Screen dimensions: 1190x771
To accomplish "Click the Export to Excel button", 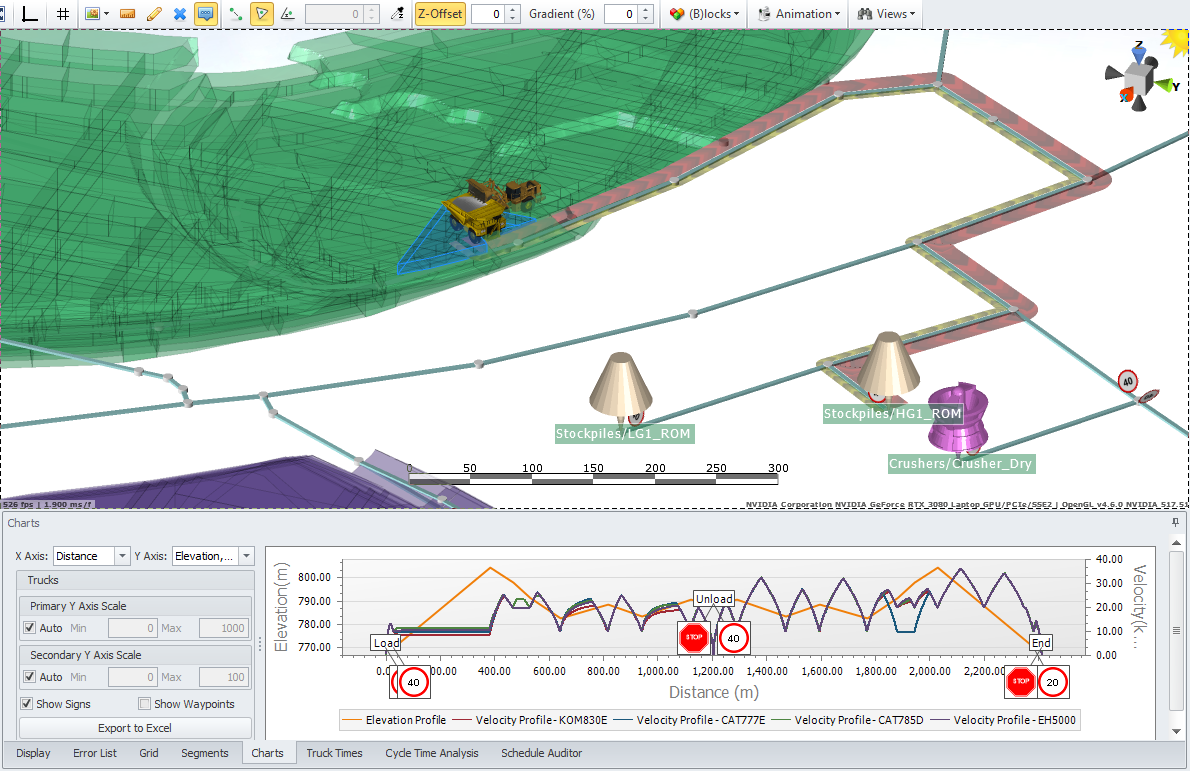I will 134,728.
